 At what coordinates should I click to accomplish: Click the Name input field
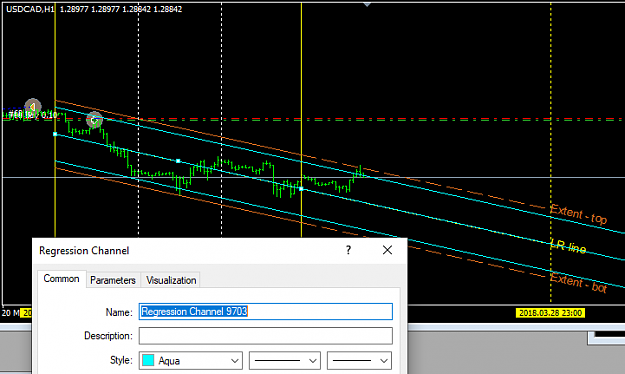[265, 311]
